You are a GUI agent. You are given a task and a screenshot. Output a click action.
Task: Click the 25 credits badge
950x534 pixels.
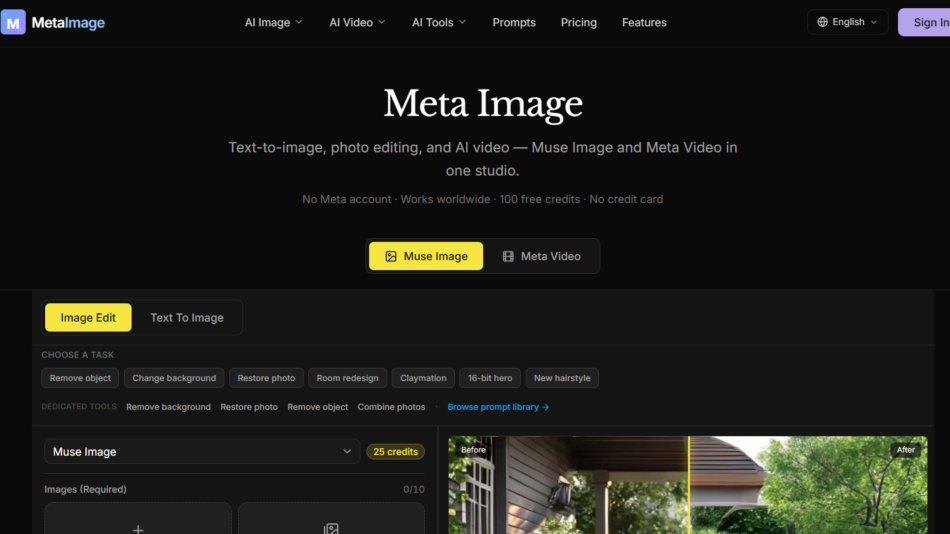tap(395, 452)
